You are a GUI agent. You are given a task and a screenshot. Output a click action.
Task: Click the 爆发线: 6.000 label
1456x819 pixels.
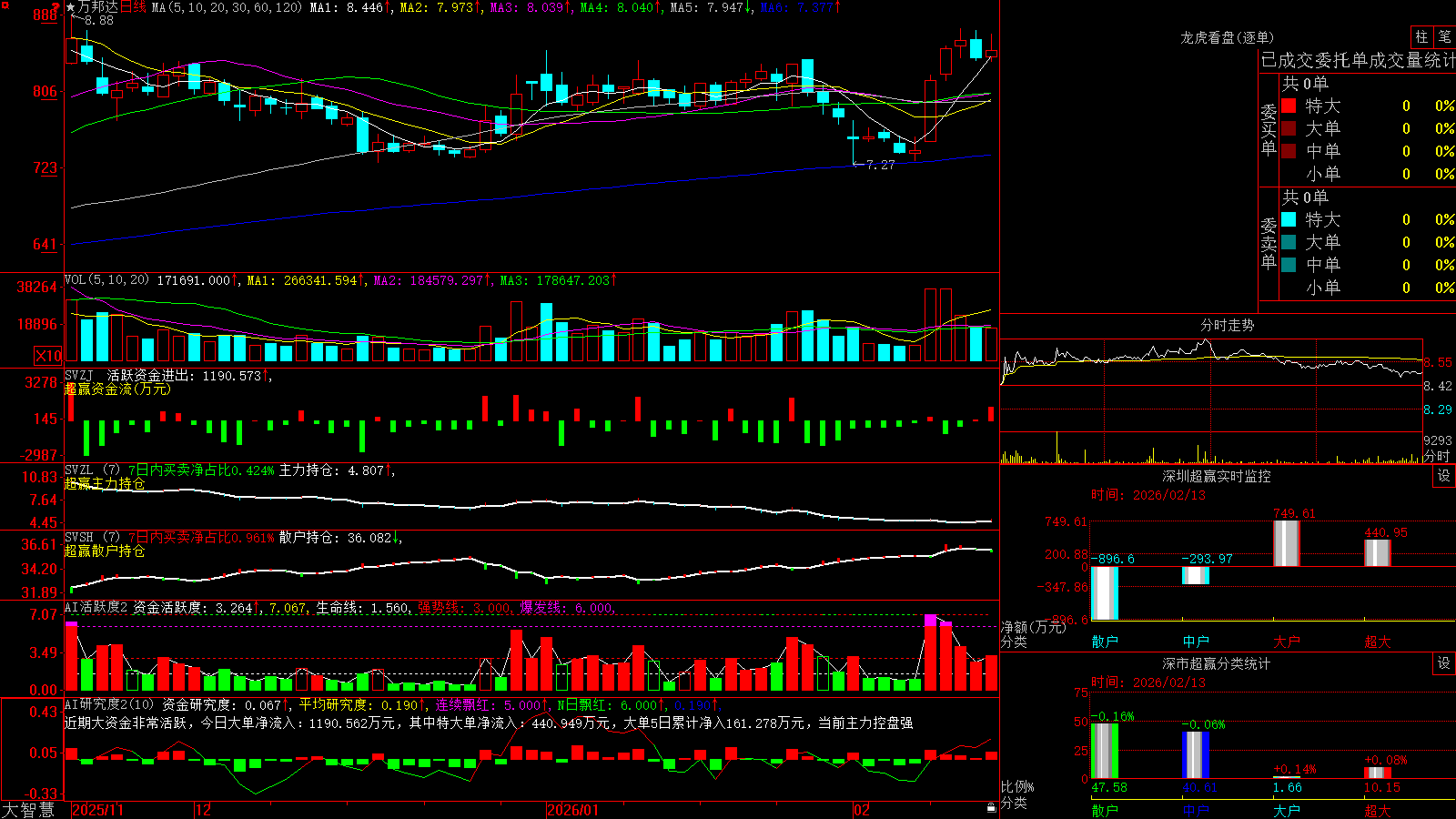tap(567, 608)
